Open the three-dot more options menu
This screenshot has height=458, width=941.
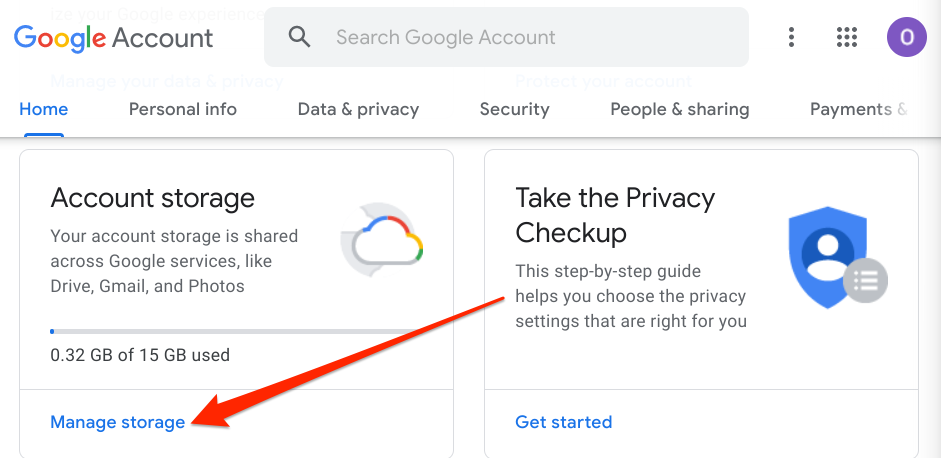[791, 38]
